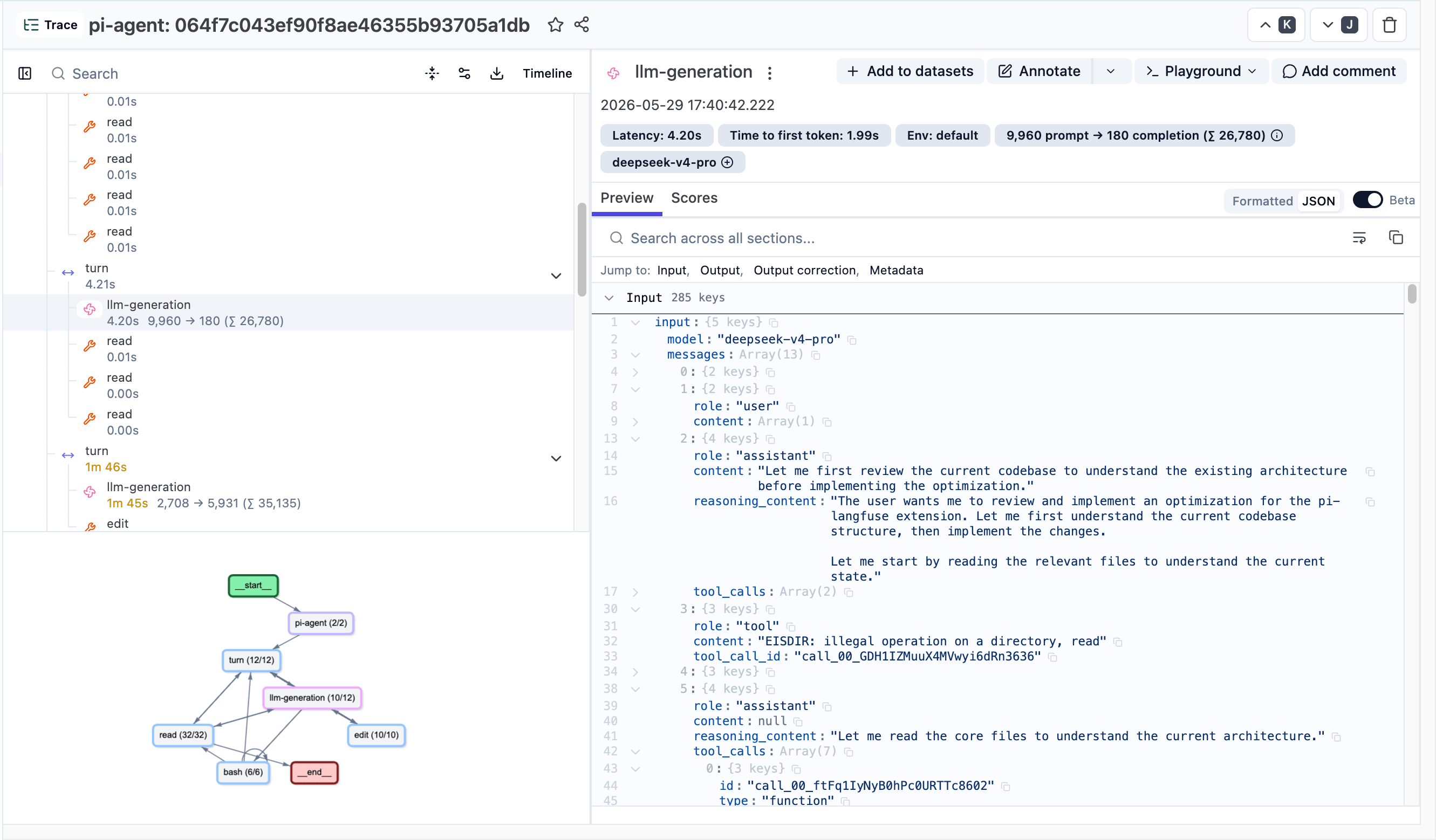This screenshot has height=840, width=1436.
Task: Collapse all nodes in trace tree
Action: 432,73
